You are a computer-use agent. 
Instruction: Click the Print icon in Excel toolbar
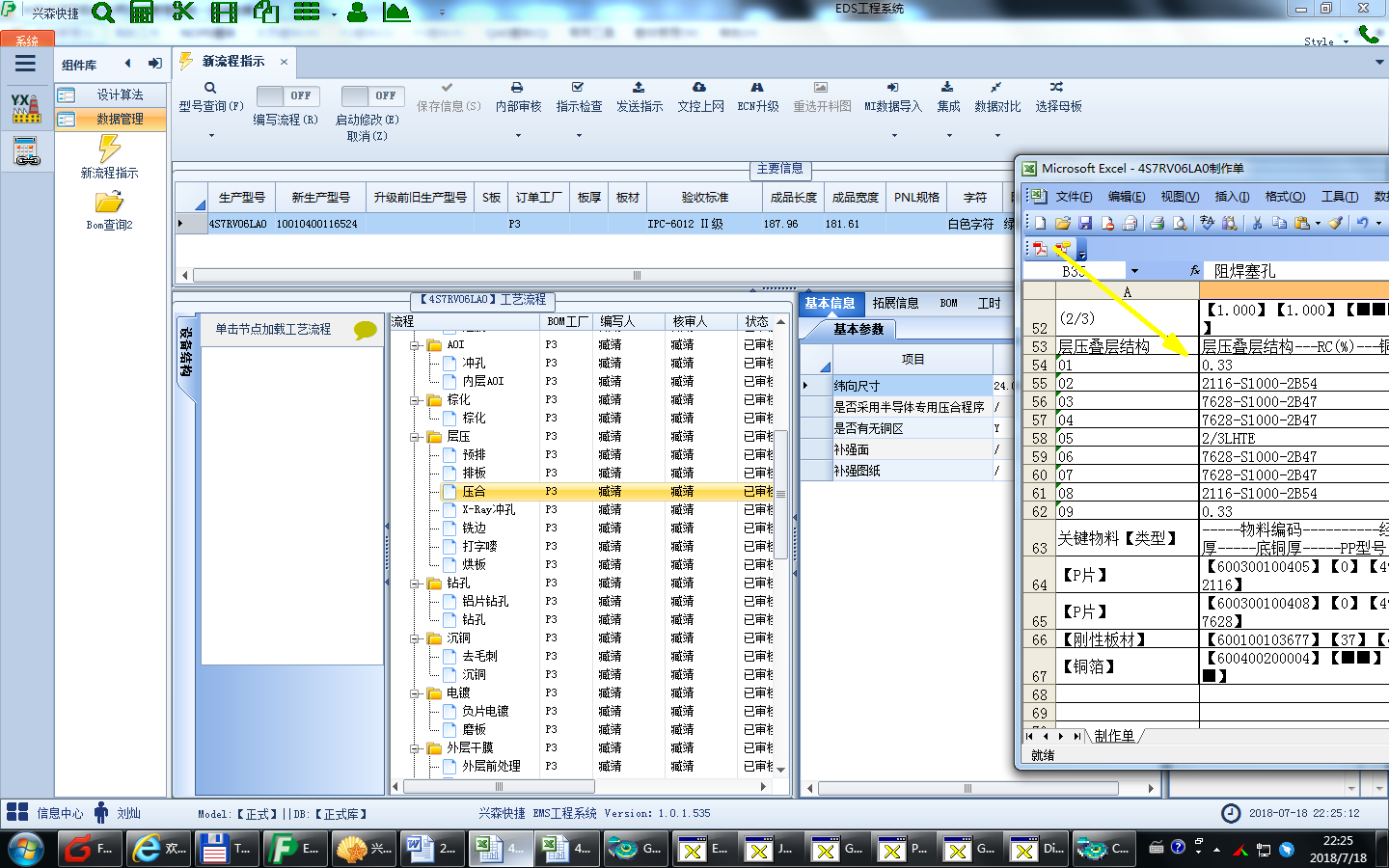pos(1157,223)
